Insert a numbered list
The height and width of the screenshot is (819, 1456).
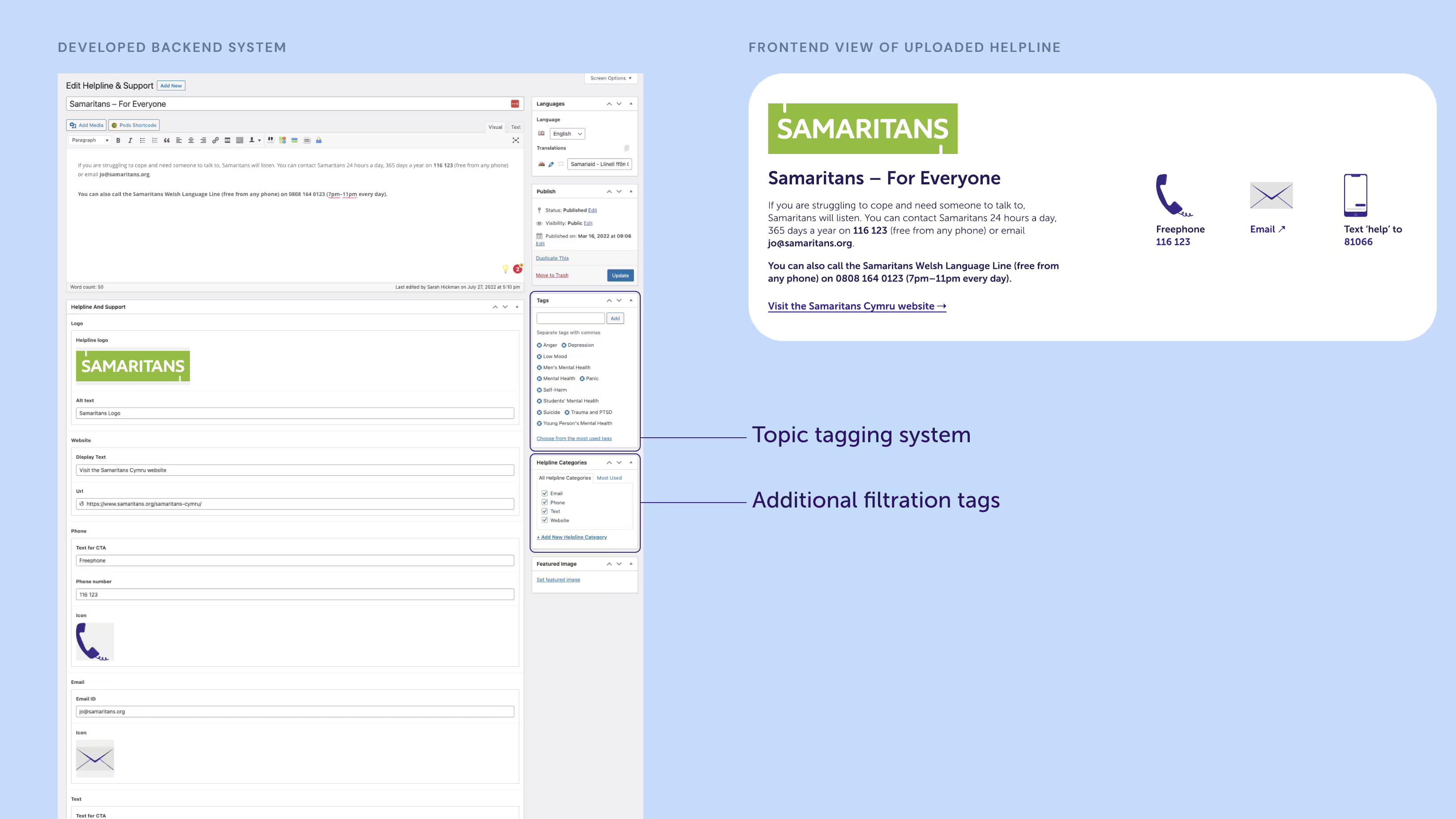pyautogui.click(x=154, y=140)
